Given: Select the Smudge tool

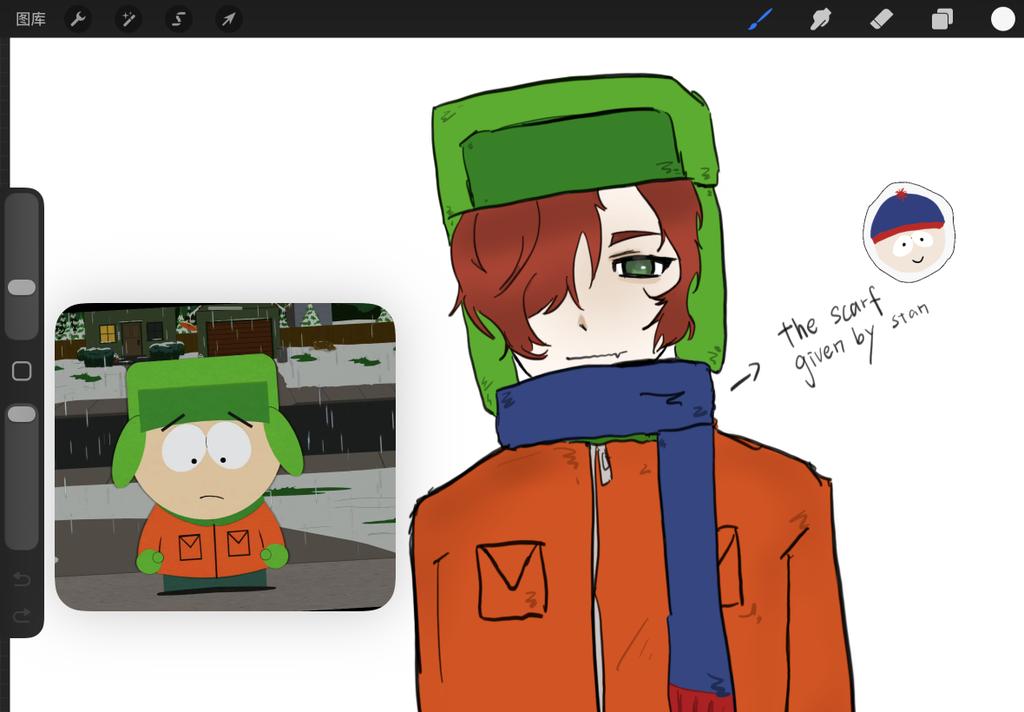Looking at the screenshot, I should [x=820, y=19].
